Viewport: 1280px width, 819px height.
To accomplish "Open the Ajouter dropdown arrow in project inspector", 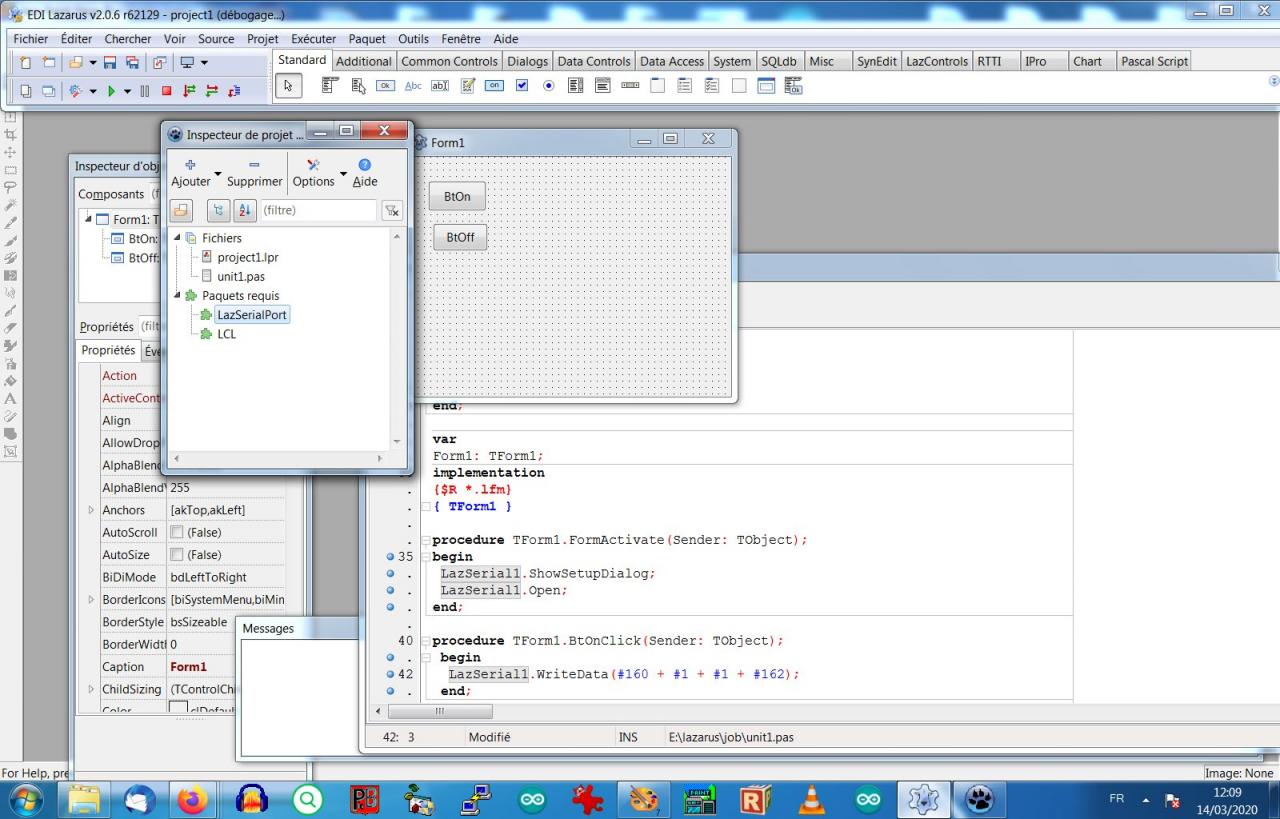I will [x=218, y=174].
